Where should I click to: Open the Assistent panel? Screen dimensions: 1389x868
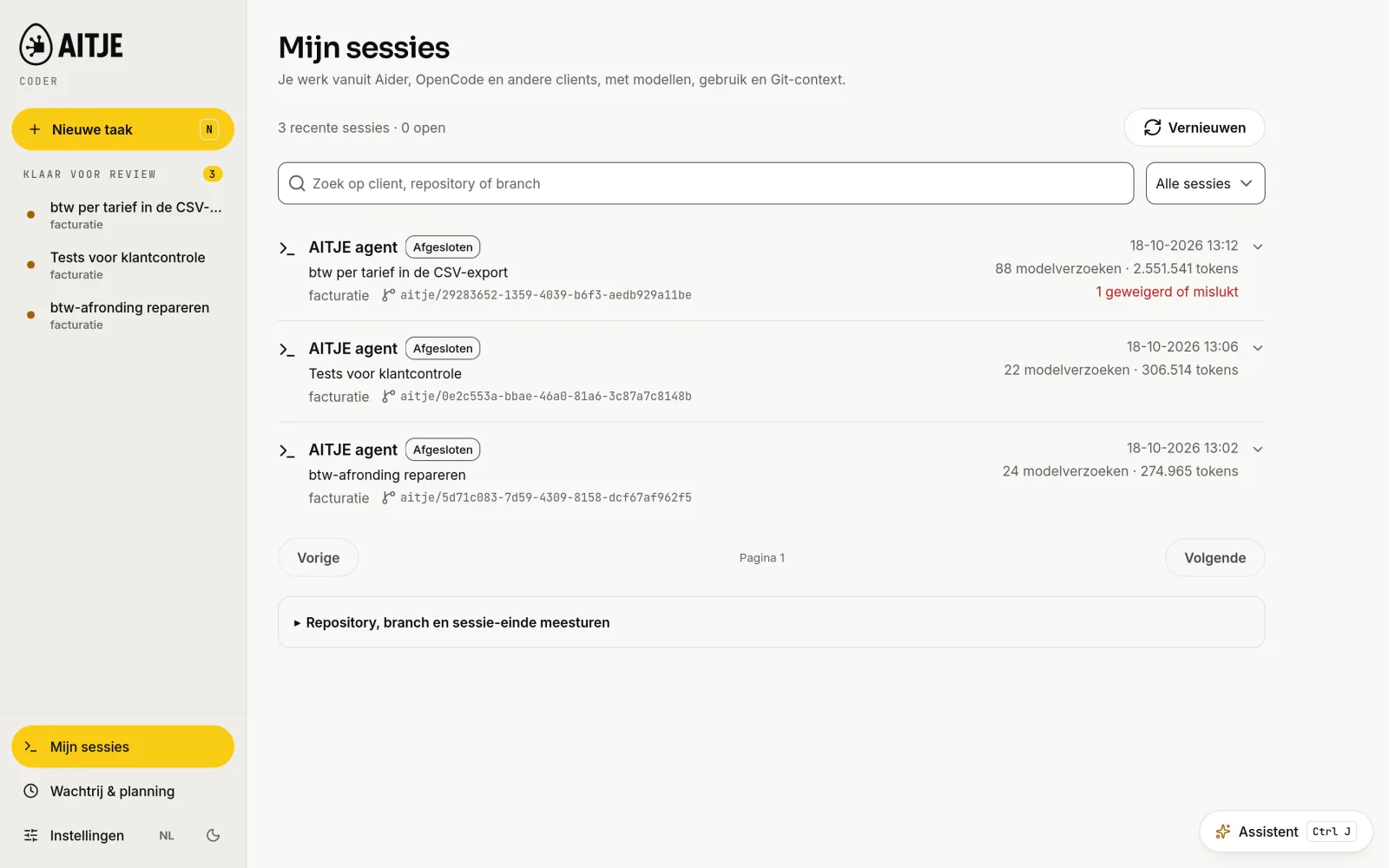click(1286, 832)
